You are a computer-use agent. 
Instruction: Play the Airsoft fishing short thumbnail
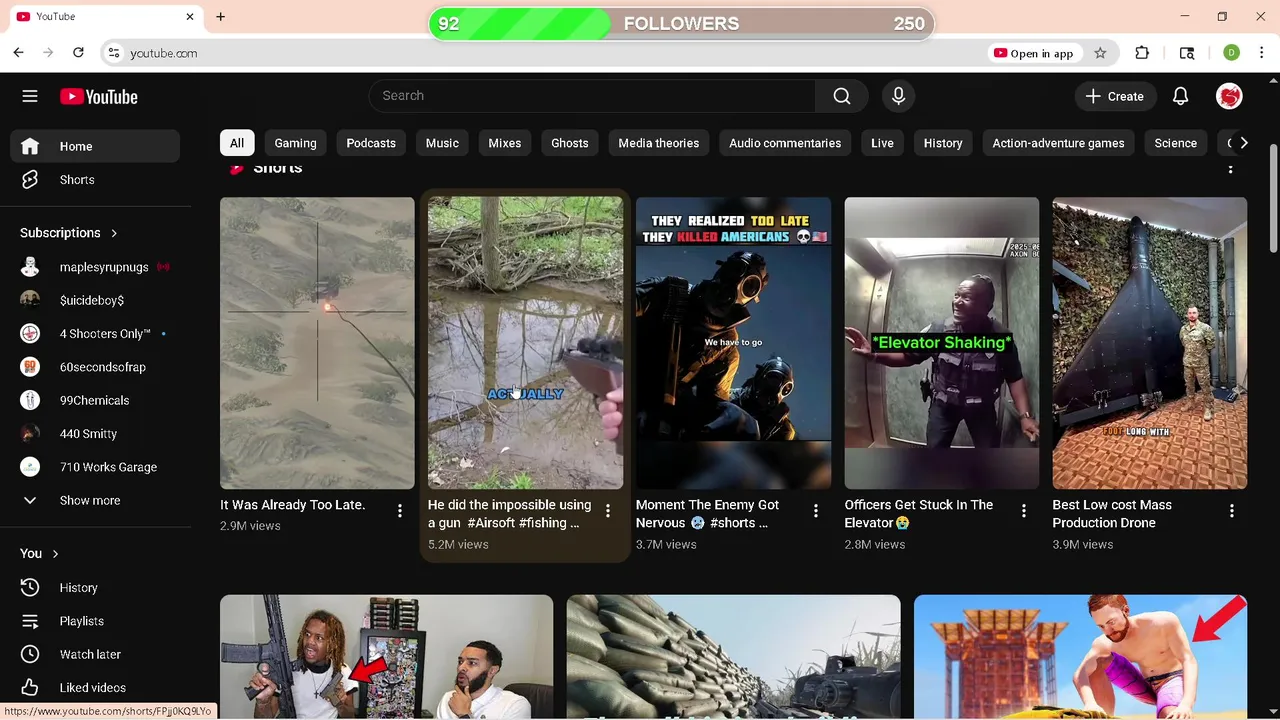[x=525, y=343]
